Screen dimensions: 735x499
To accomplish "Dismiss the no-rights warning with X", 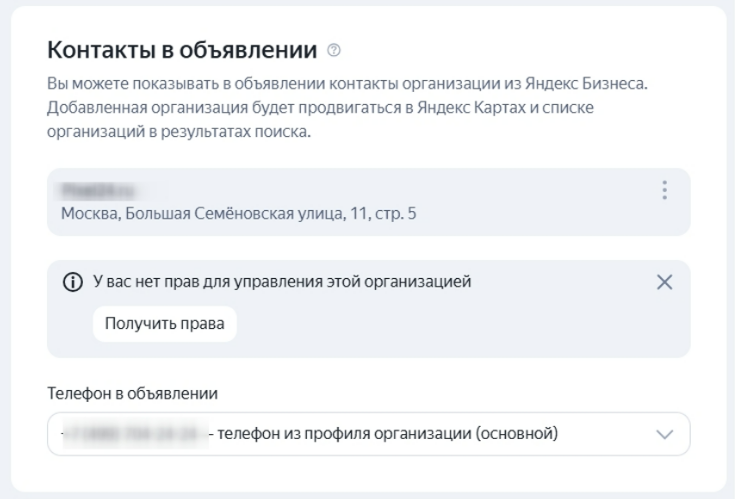I will (664, 282).
